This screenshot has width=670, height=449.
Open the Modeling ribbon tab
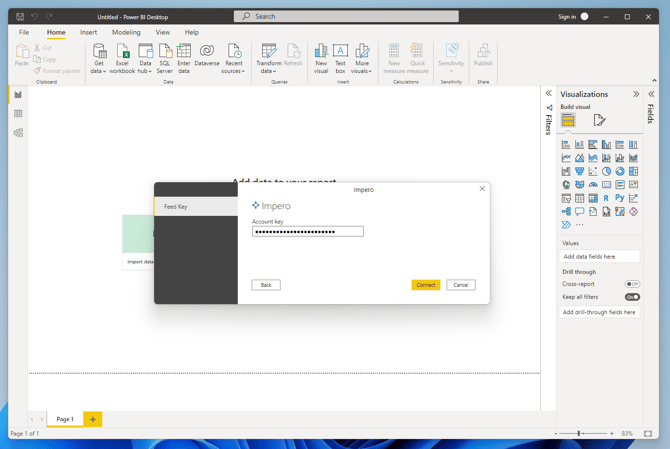click(x=126, y=32)
